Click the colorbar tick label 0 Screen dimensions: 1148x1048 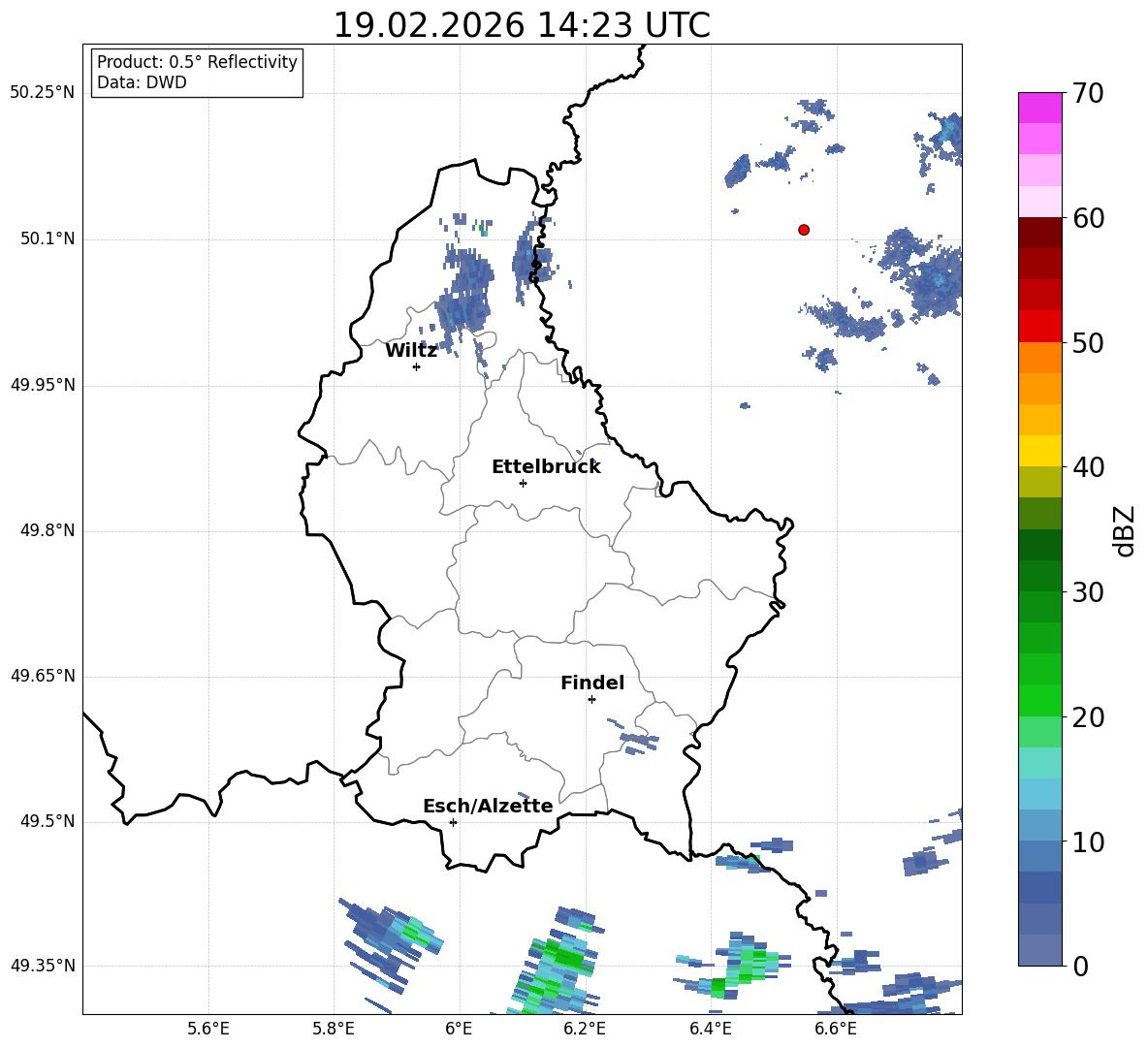tap(1080, 966)
